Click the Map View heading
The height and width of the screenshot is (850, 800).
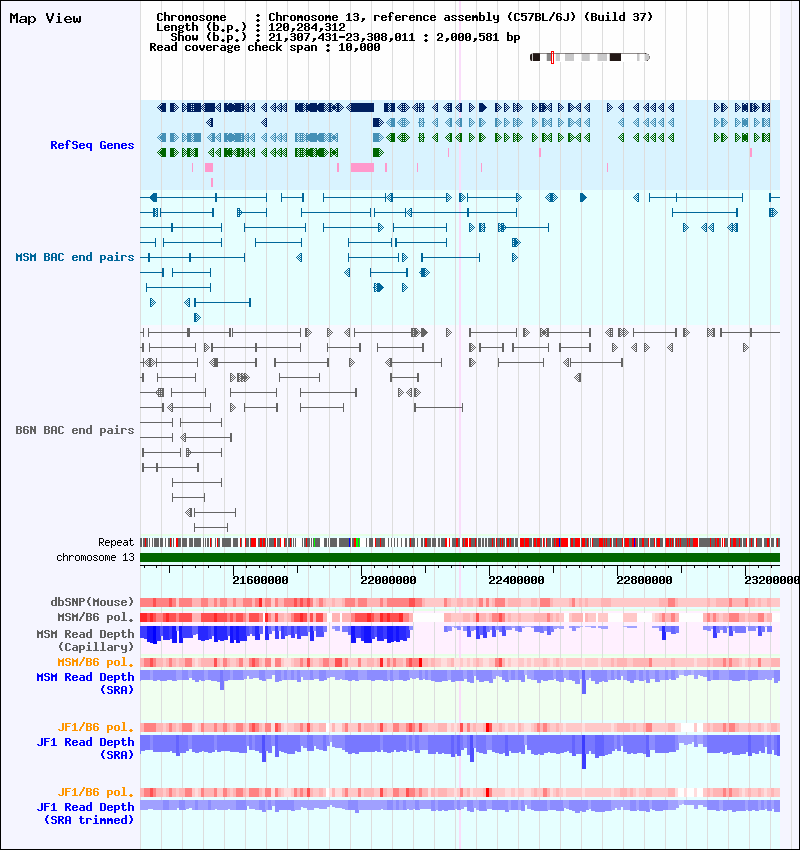(x=46, y=18)
